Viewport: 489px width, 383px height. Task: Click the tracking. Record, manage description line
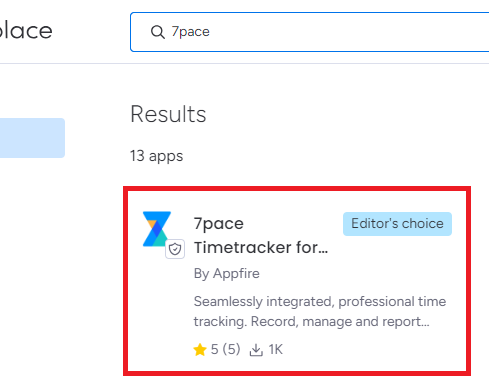(x=312, y=322)
